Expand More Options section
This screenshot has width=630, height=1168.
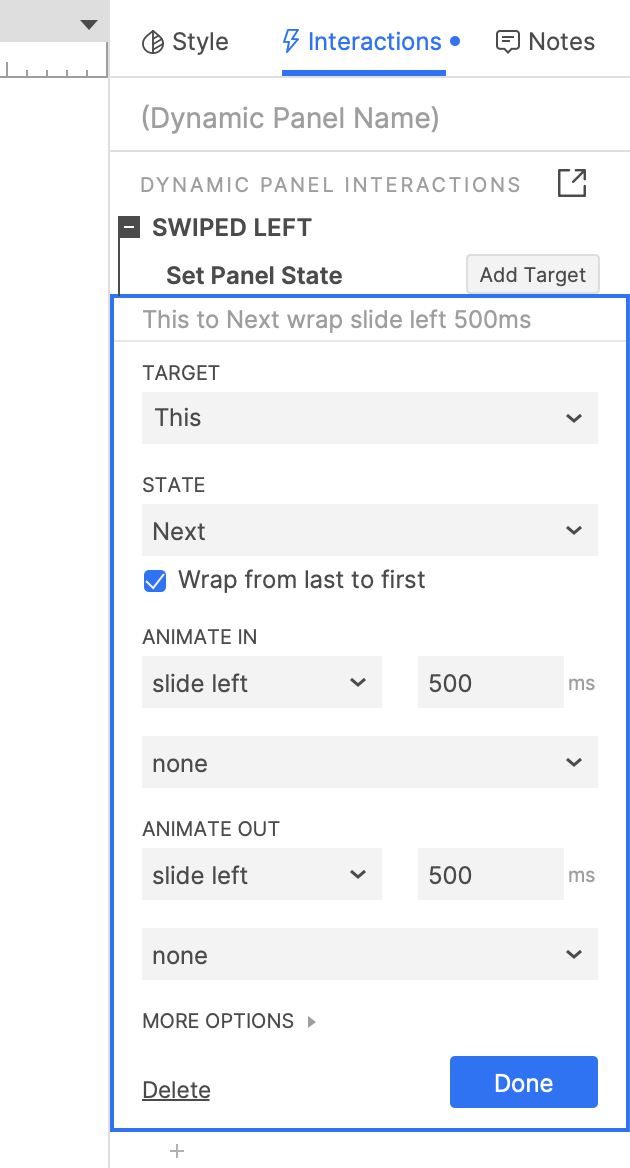click(230, 1021)
